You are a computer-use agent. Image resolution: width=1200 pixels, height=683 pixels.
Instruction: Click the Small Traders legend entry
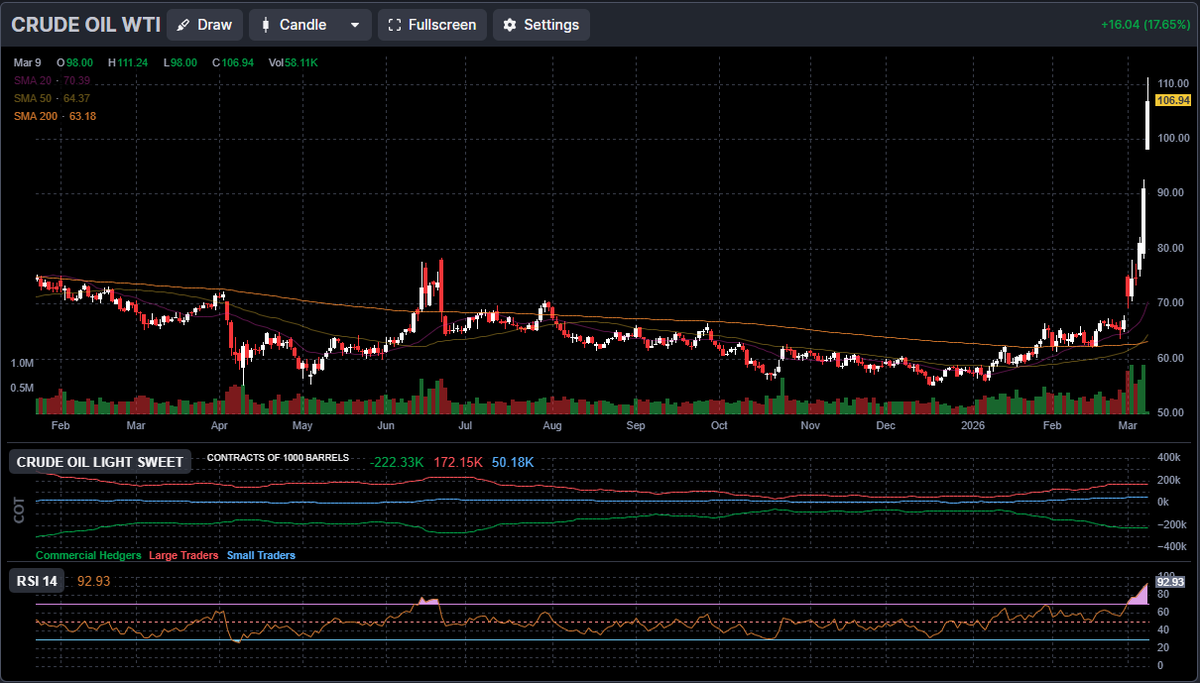261,555
